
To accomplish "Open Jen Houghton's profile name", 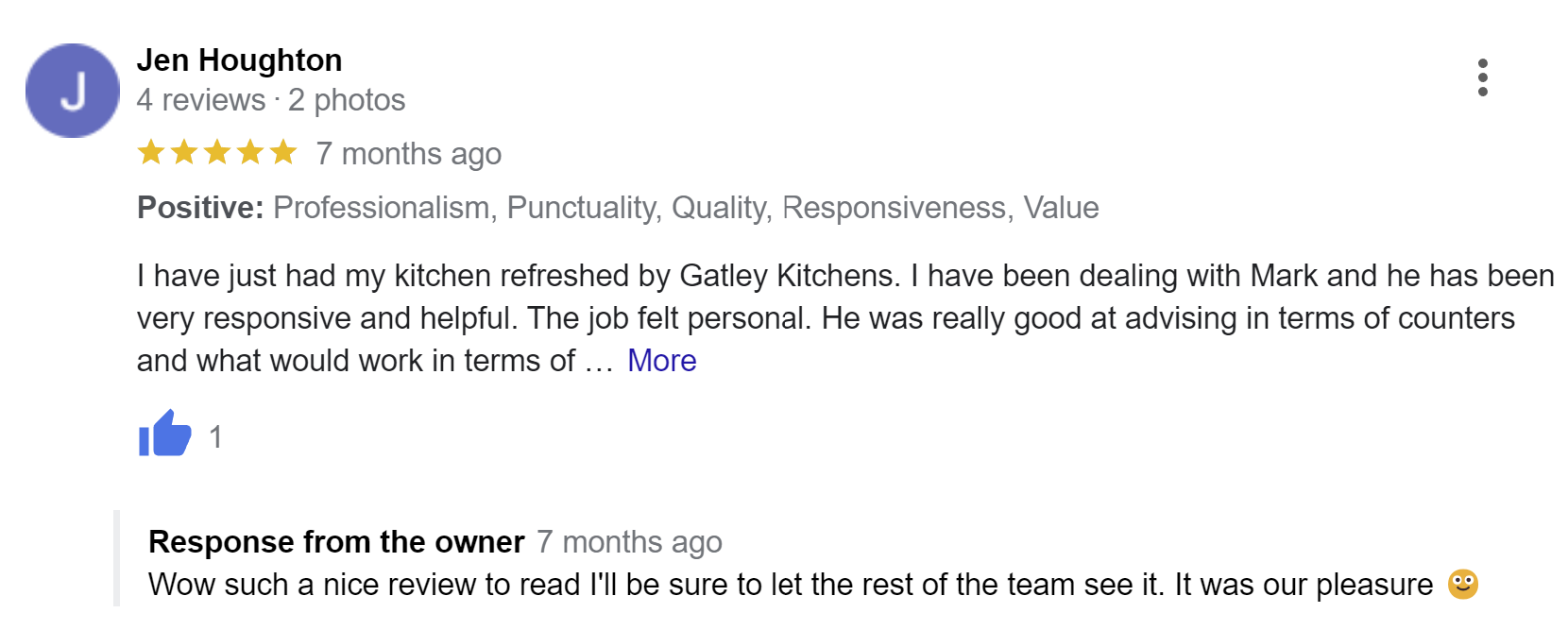I will tap(239, 60).
